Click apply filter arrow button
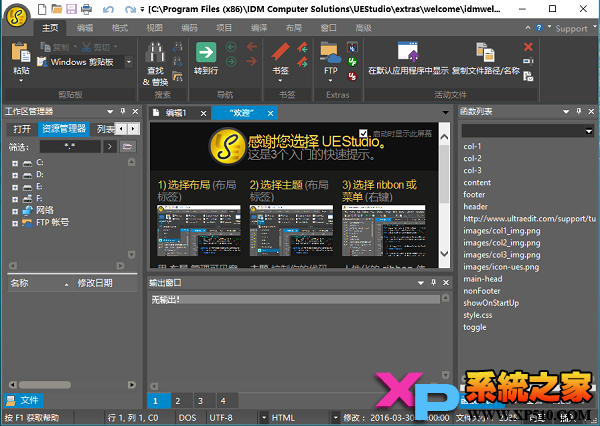The width and height of the screenshot is (600, 426). [109, 146]
